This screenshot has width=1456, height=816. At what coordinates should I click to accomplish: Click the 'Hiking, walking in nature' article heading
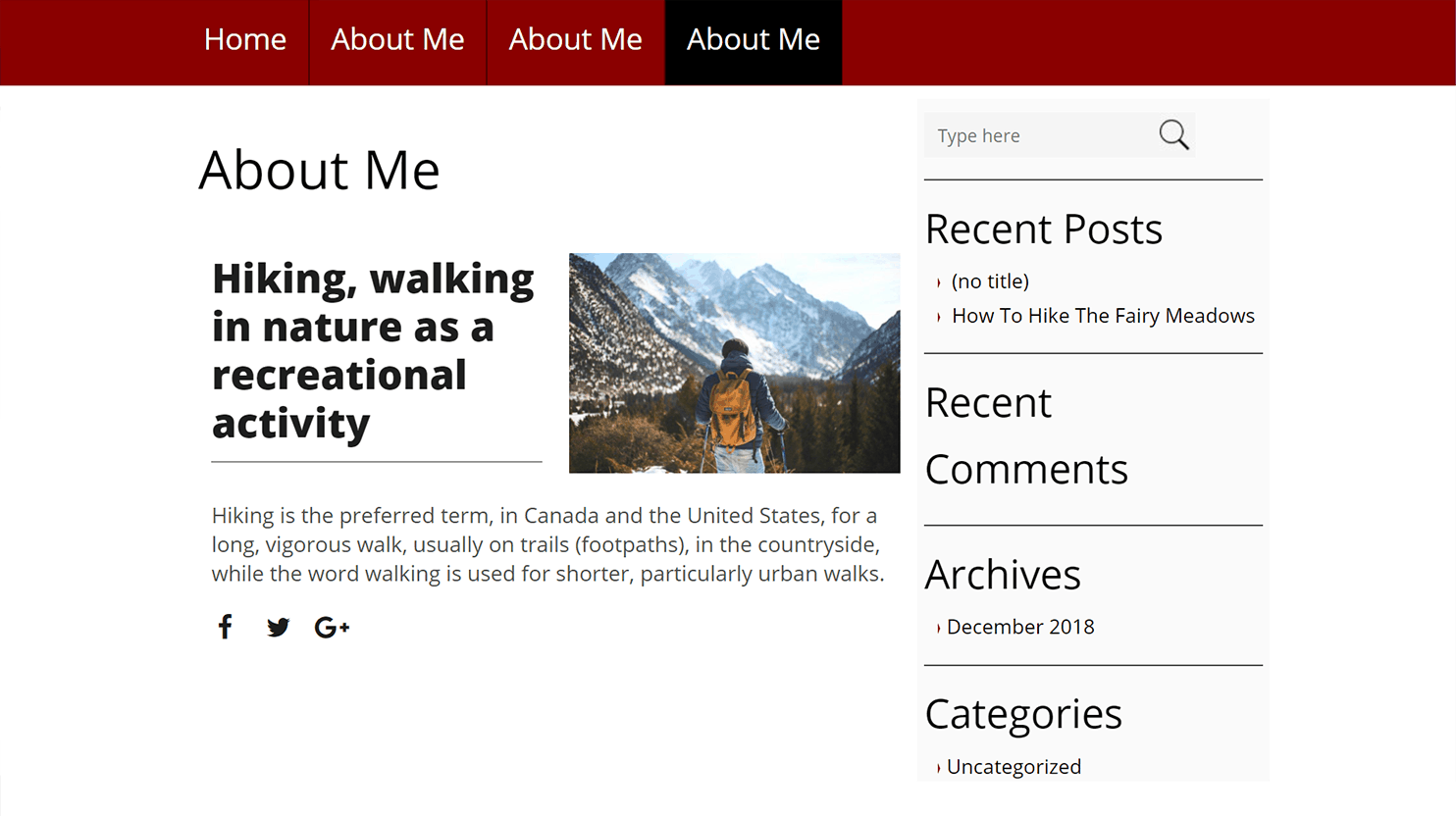[x=373, y=351]
